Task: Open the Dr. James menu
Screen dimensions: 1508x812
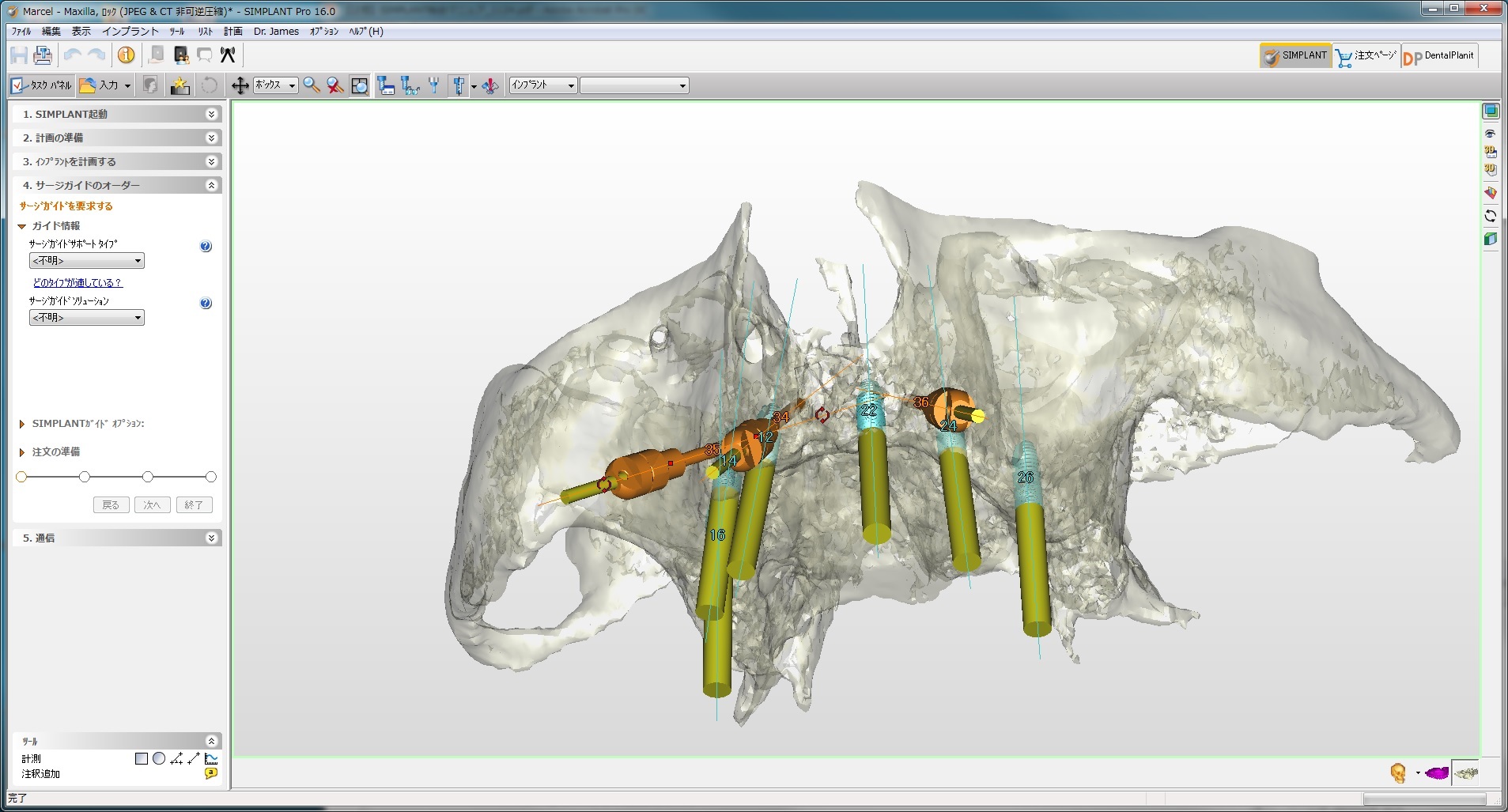Action: coord(276,32)
